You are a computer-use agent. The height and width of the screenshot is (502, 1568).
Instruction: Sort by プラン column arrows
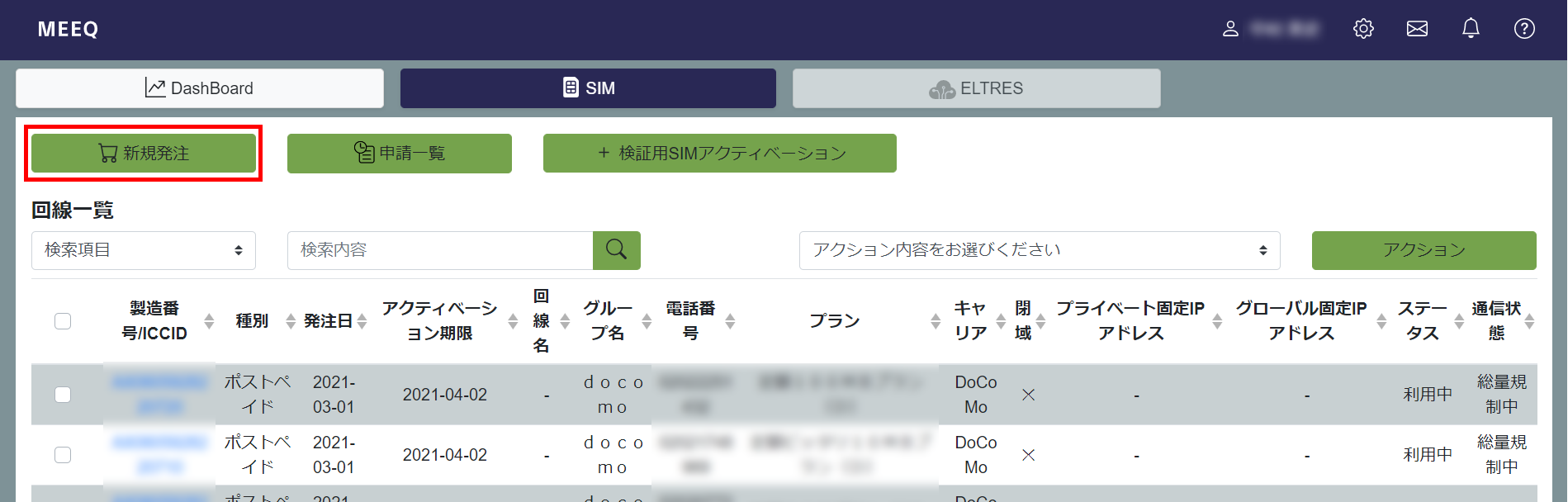[936, 321]
